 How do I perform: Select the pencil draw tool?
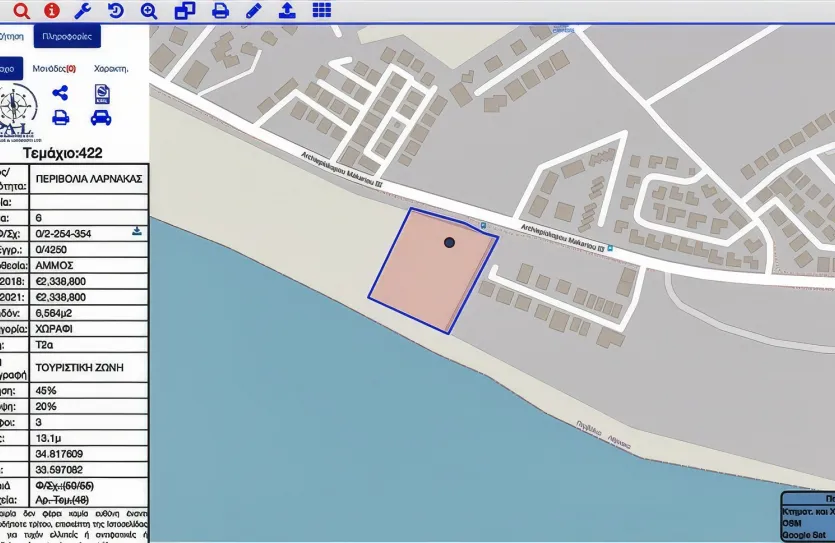[x=254, y=11]
